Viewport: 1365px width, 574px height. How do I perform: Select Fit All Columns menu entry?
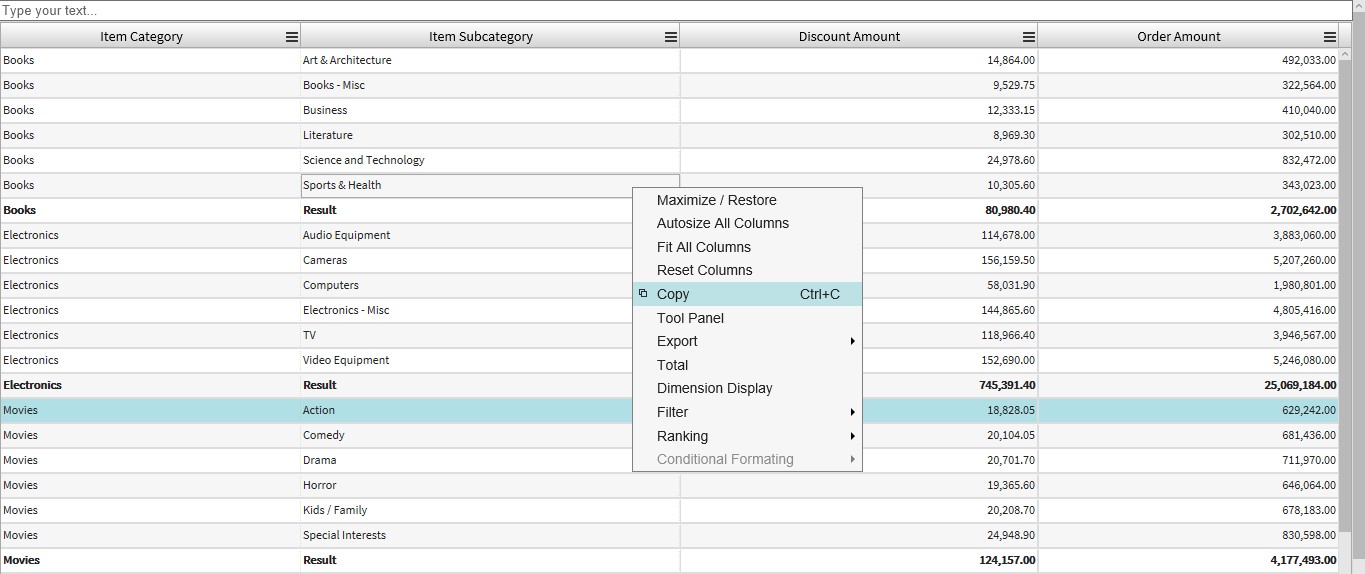(x=703, y=247)
